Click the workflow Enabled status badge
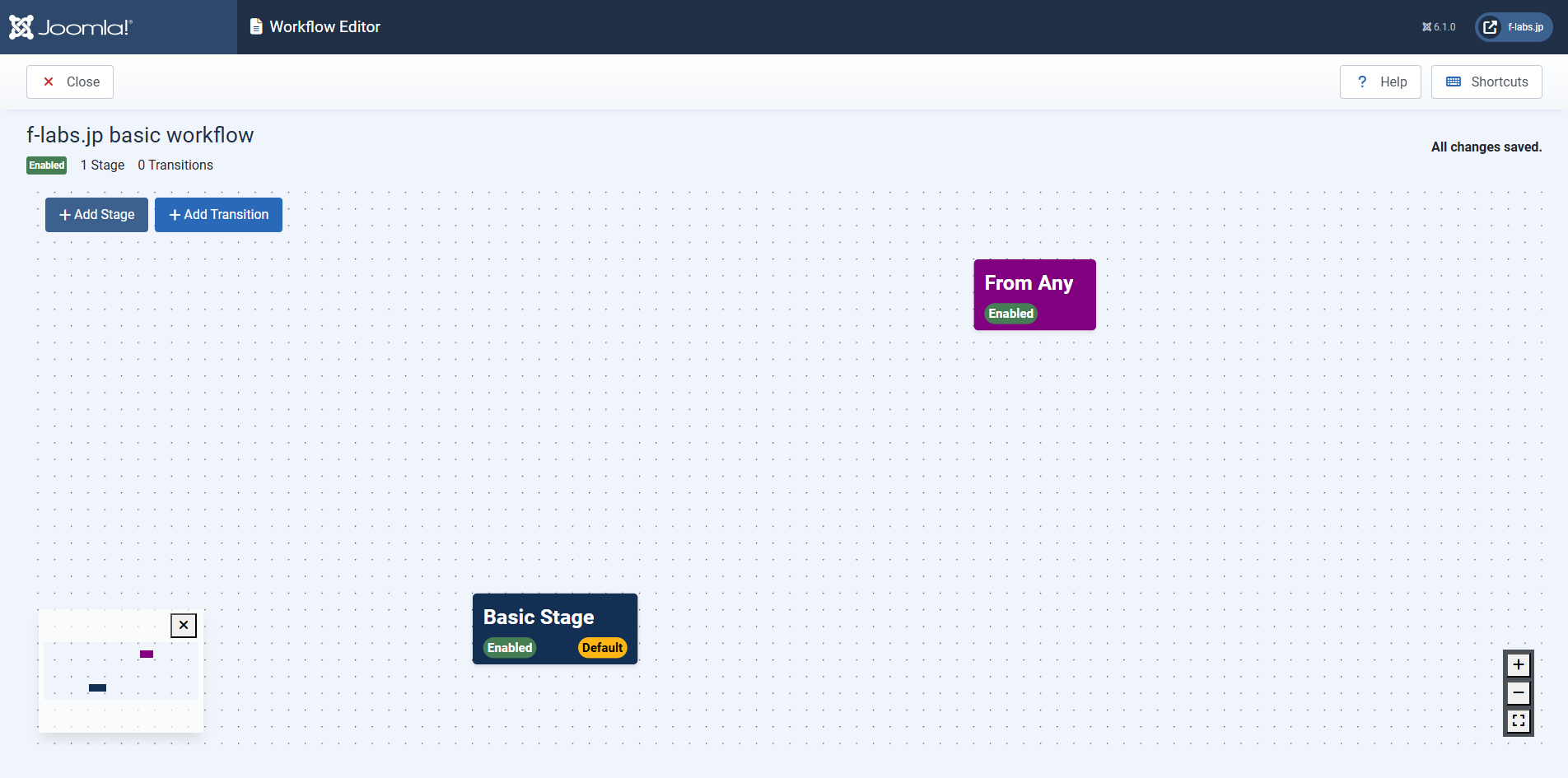The image size is (1568, 778). 47,165
